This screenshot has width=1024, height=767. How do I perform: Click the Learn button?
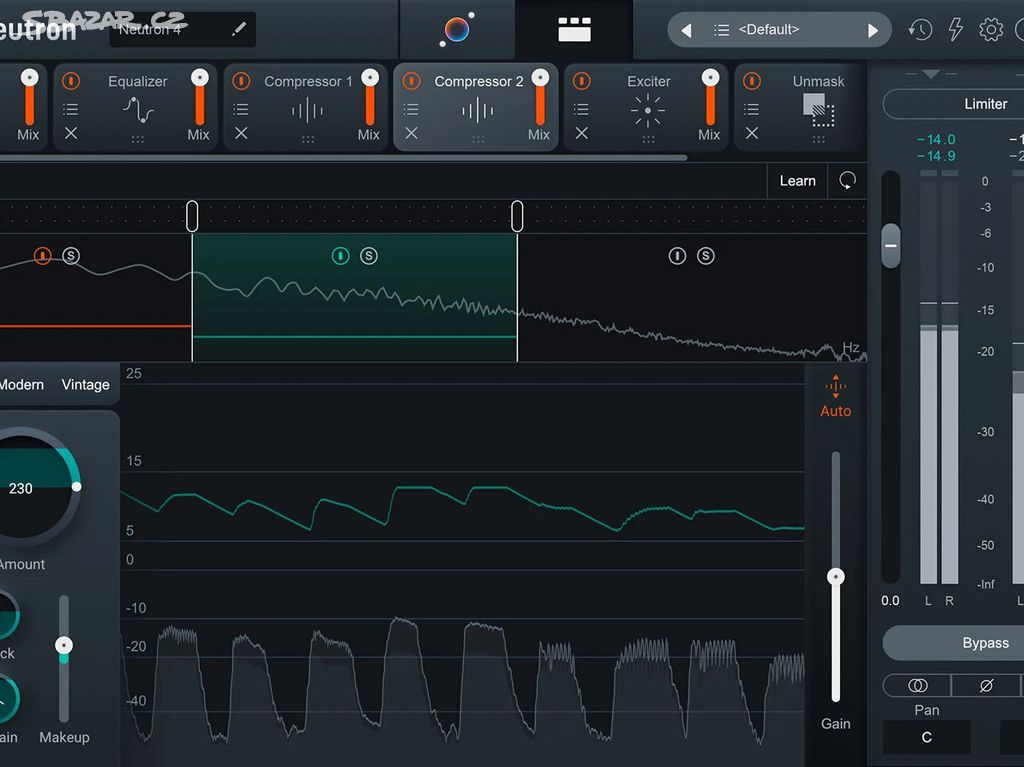797,180
